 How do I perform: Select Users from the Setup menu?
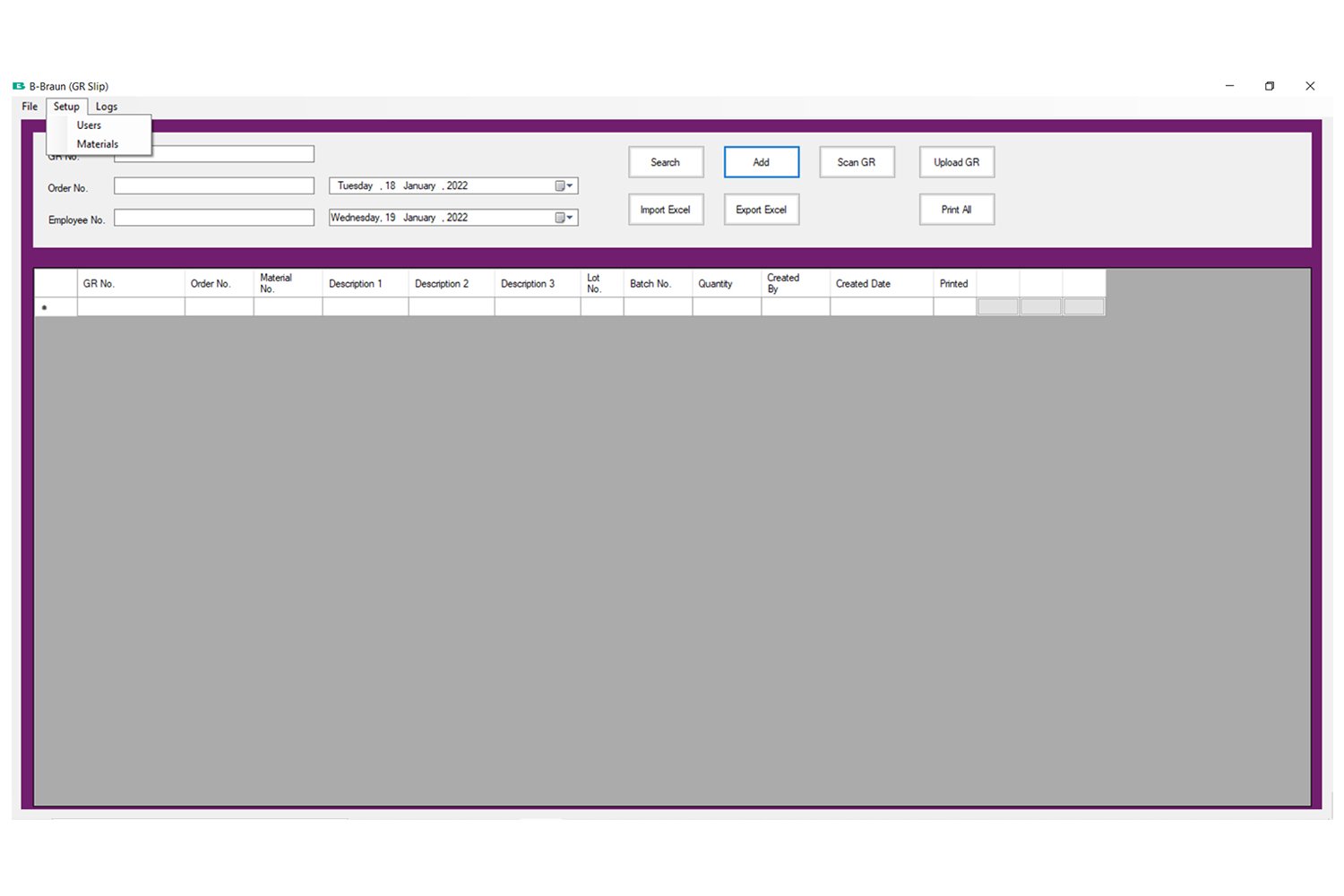pos(89,125)
